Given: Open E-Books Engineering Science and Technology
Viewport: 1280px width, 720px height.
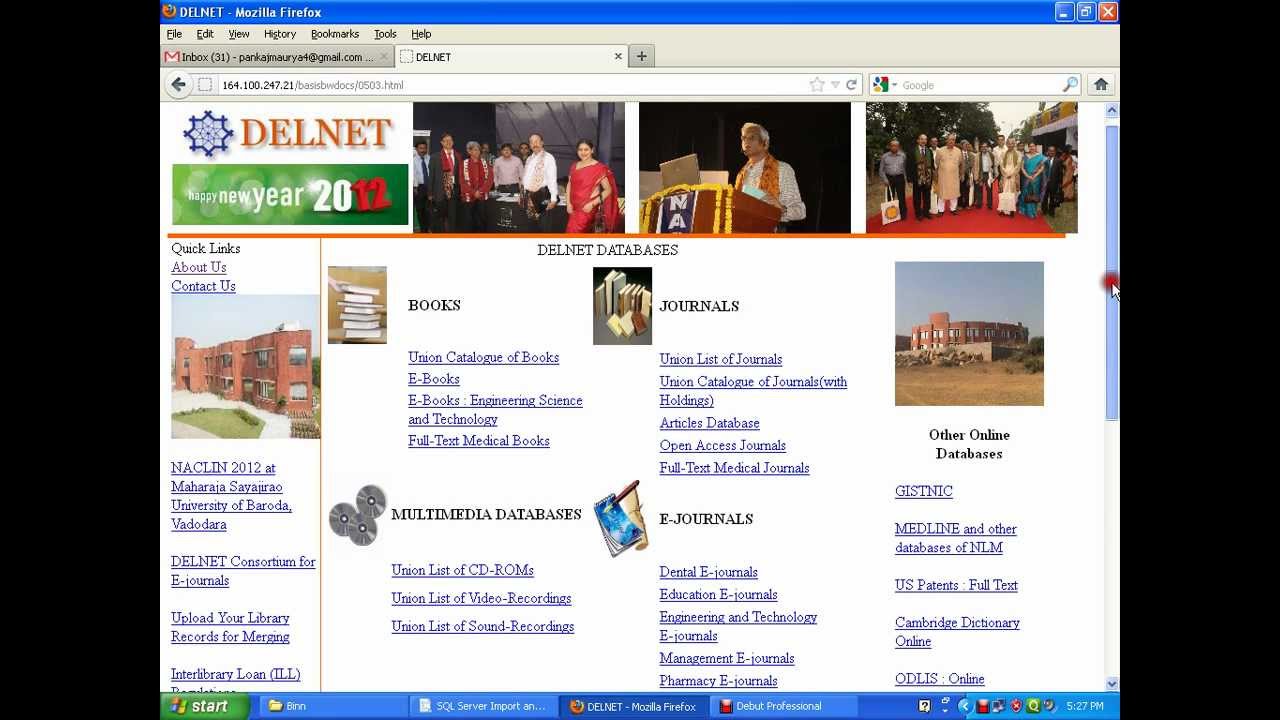Looking at the screenshot, I should tap(495, 410).
